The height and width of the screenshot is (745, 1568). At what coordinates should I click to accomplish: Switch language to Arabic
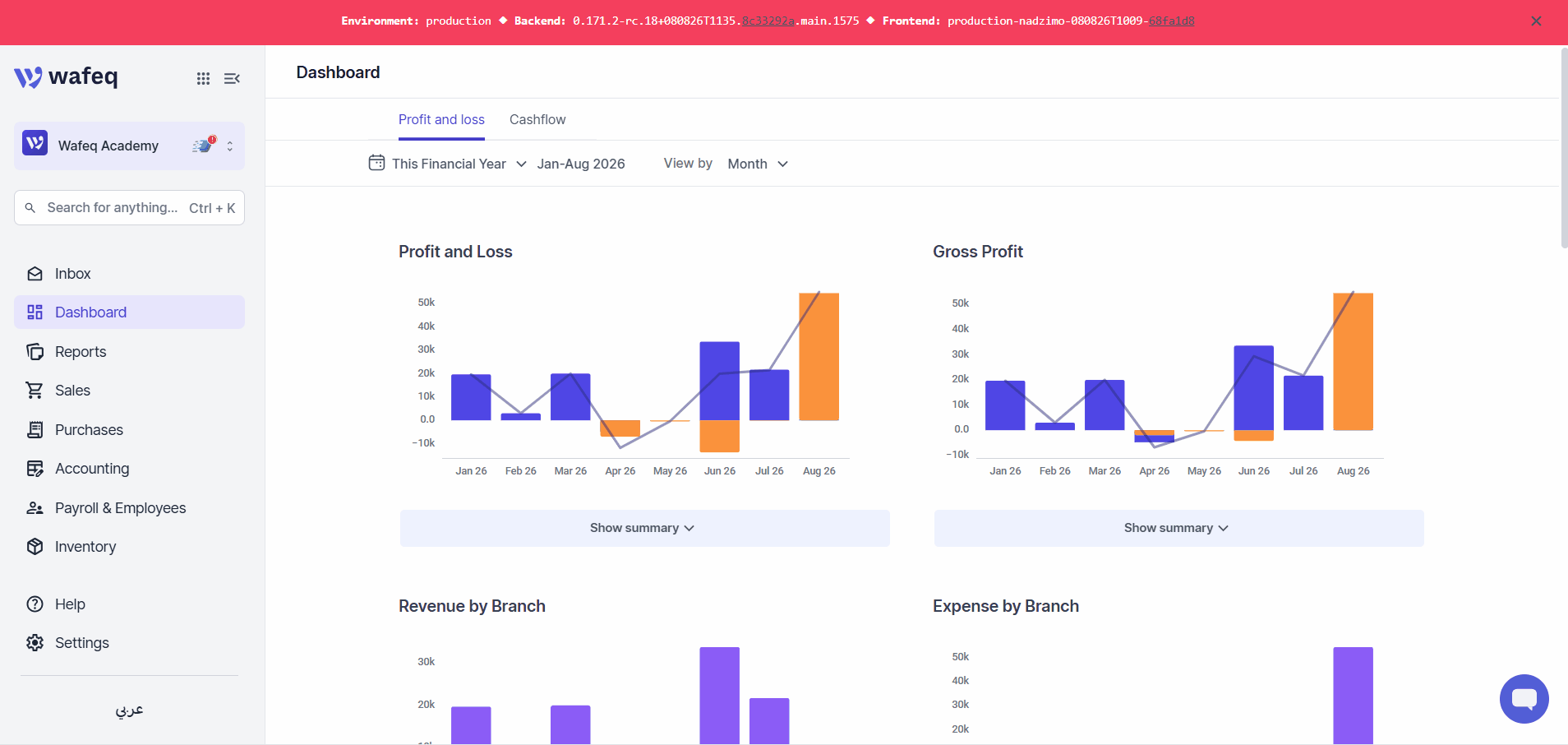coord(129,710)
